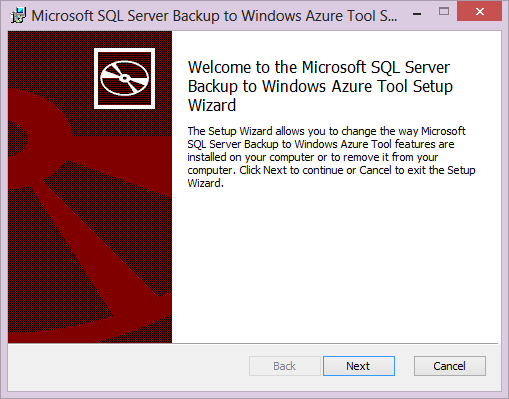Select the window title bar text

pos(214,16)
